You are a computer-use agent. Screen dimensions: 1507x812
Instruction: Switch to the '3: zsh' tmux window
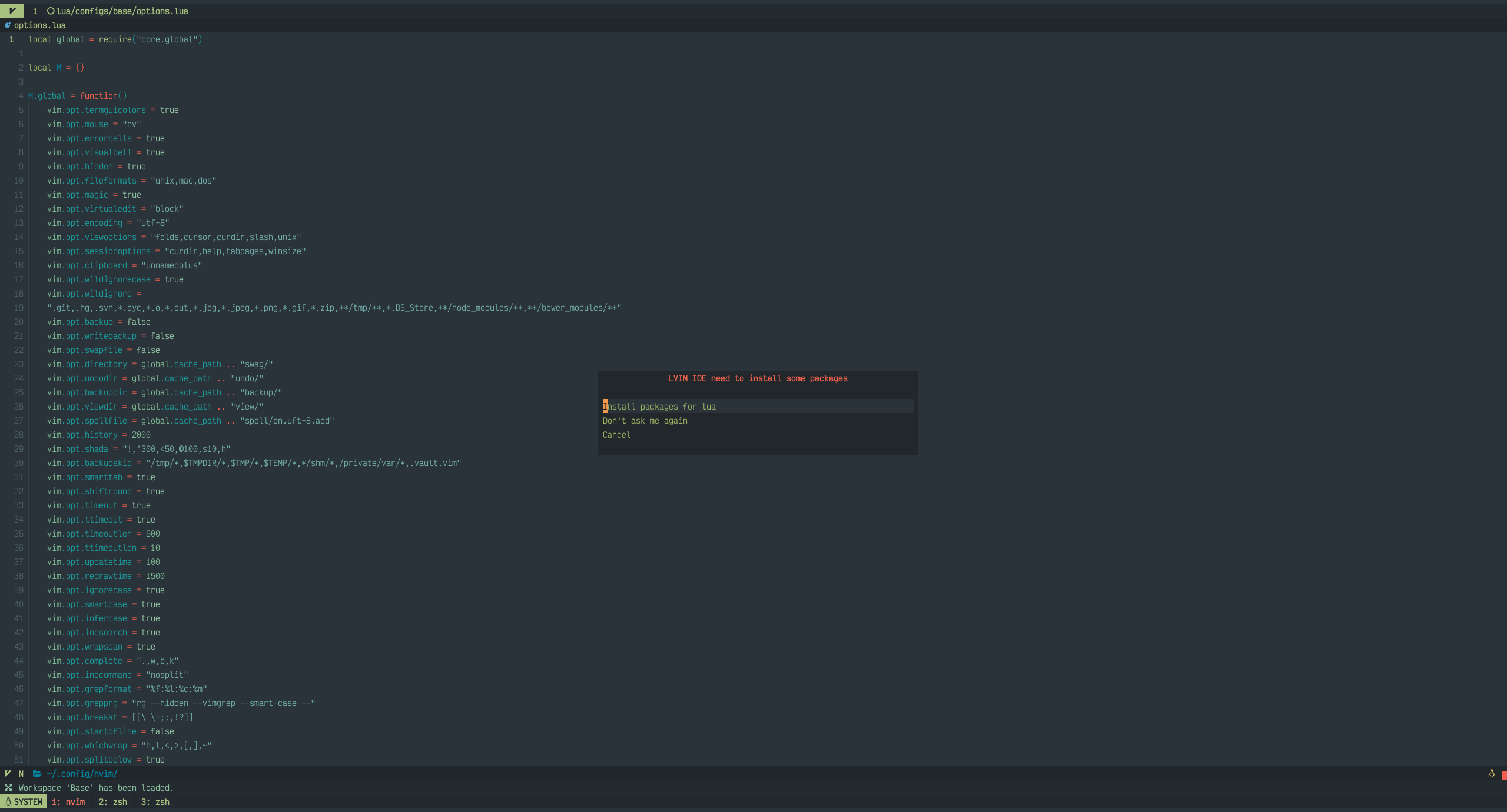155,802
